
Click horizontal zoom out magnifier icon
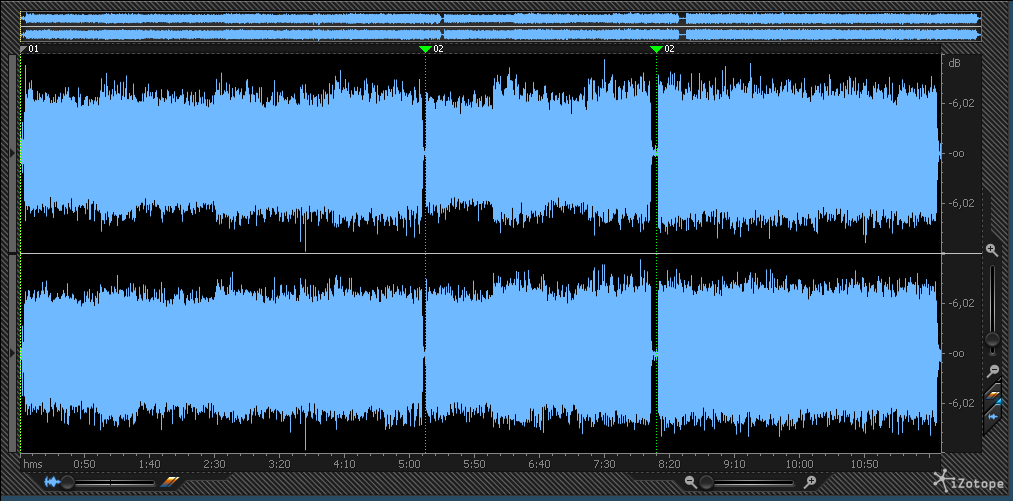[690, 482]
